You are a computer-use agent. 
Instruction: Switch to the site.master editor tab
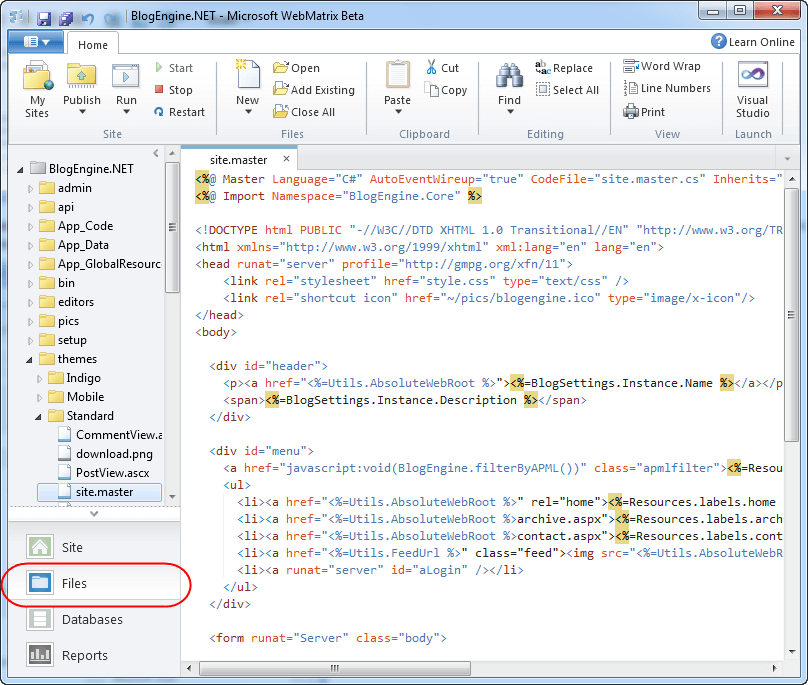click(238, 160)
